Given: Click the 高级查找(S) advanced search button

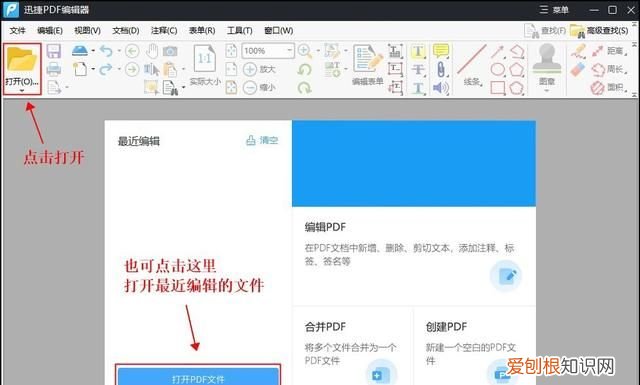Looking at the screenshot, I should pyautogui.click(x=599, y=31).
